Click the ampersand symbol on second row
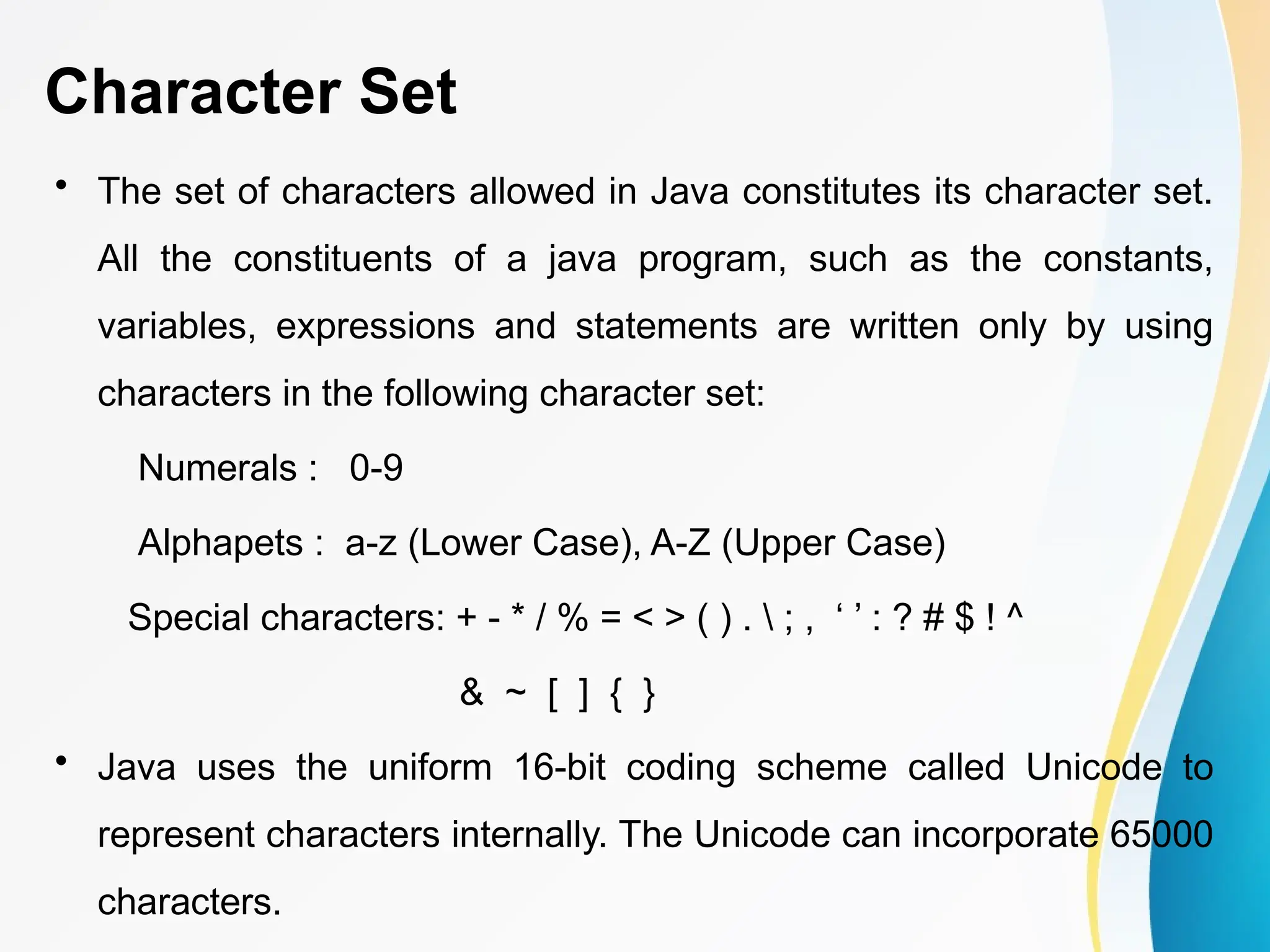Screen dimensions: 1270x952 click(x=471, y=692)
